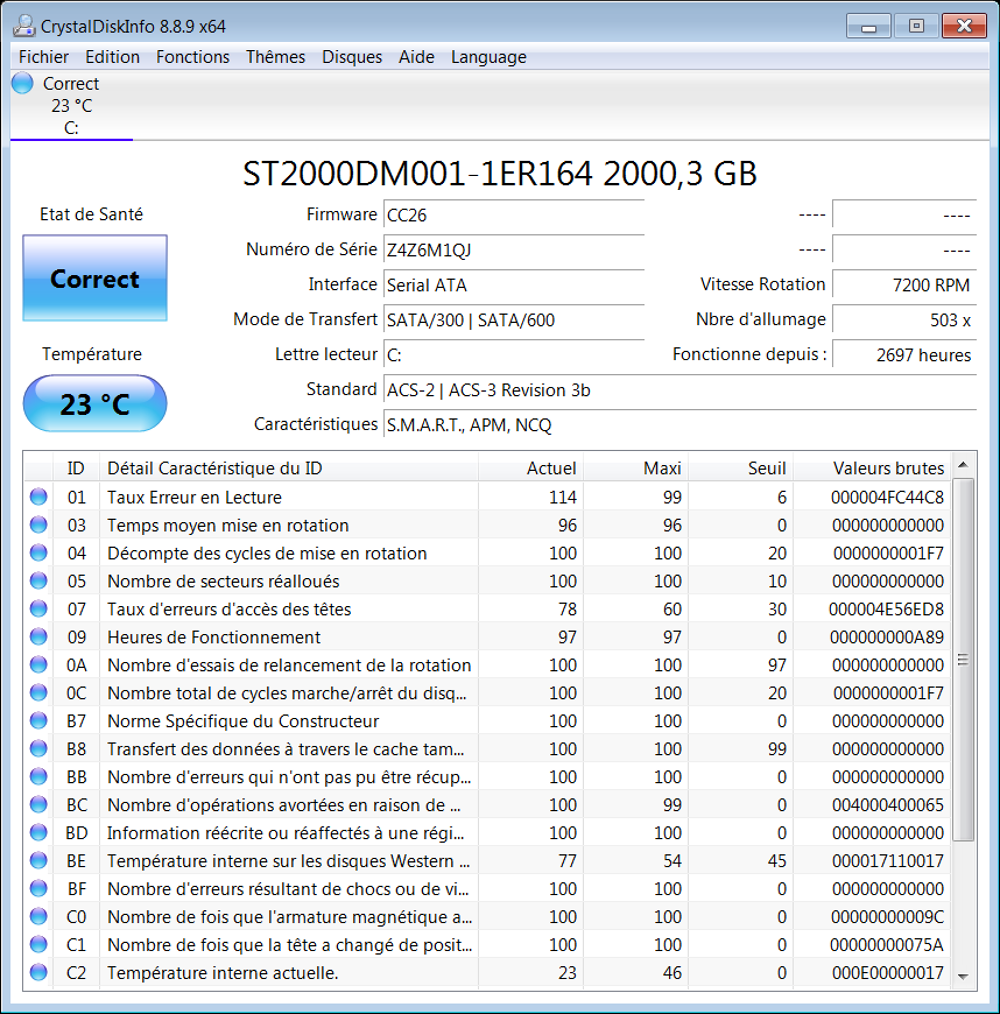Click the Actuel column header
The width and height of the screenshot is (1000, 1014).
531,468
